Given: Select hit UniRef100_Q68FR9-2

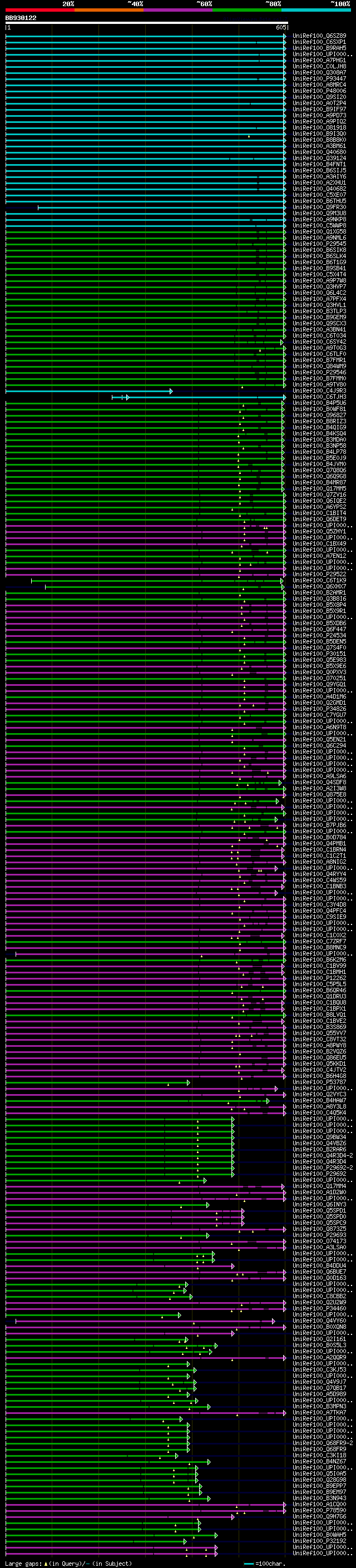Looking at the screenshot, I should 323,1443.
